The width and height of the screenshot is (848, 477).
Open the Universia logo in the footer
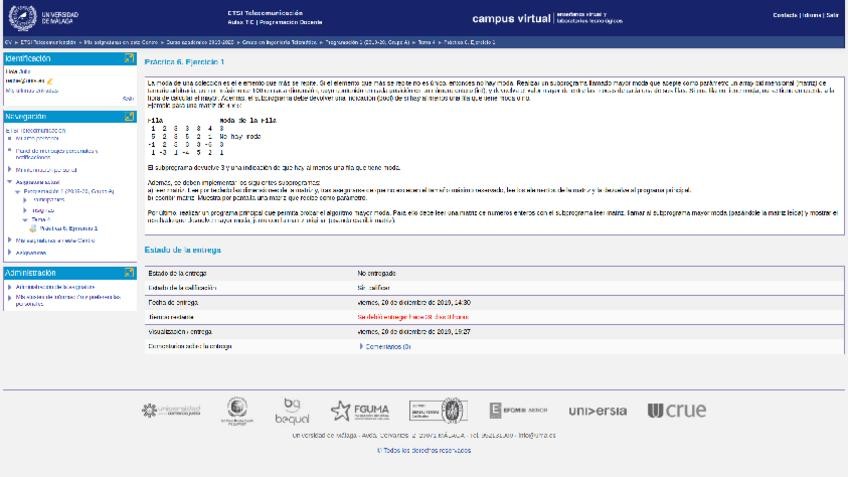pyautogui.click(x=598, y=411)
